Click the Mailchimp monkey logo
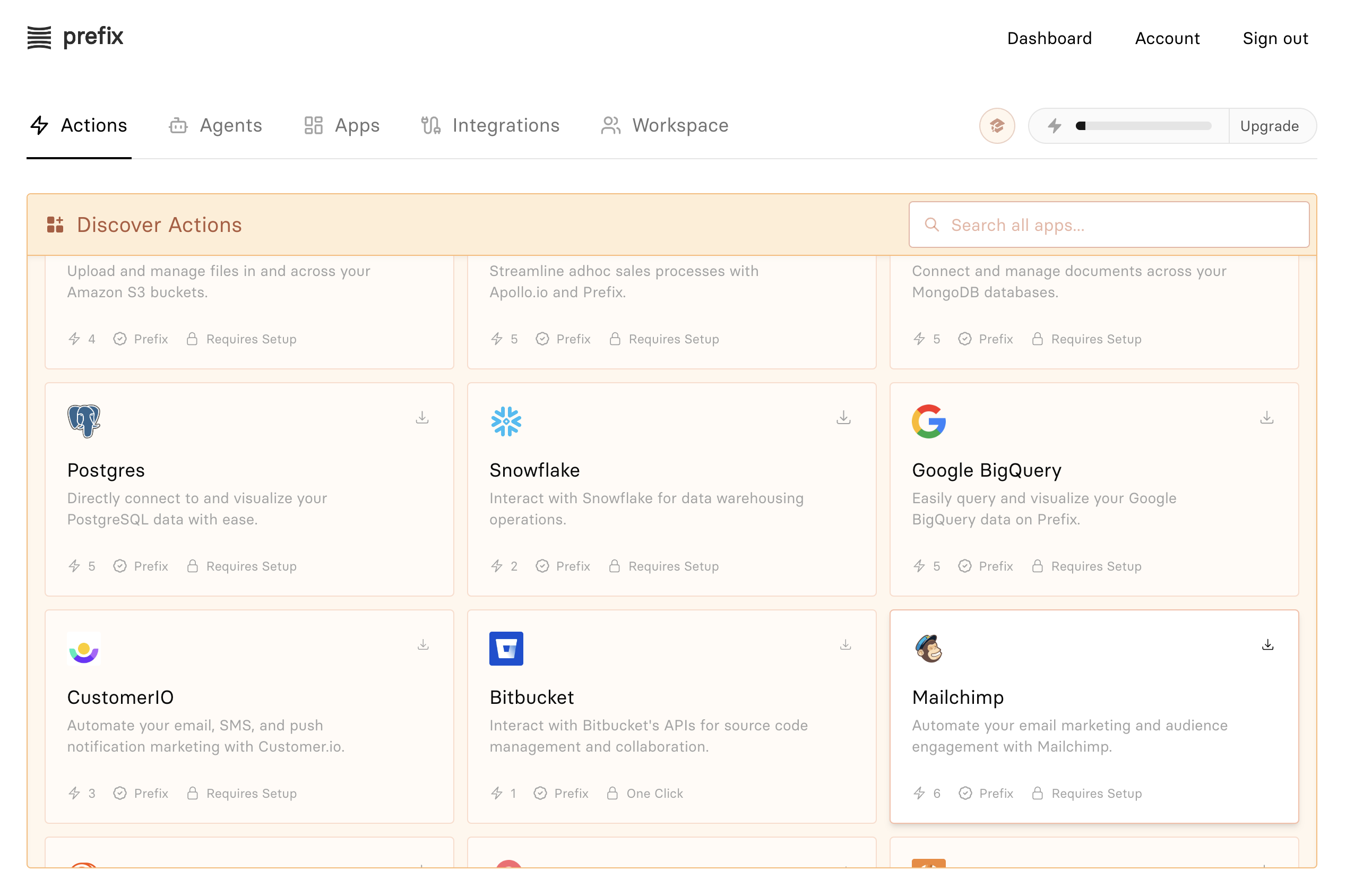The image size is (1346, 896). pos(928,649)
